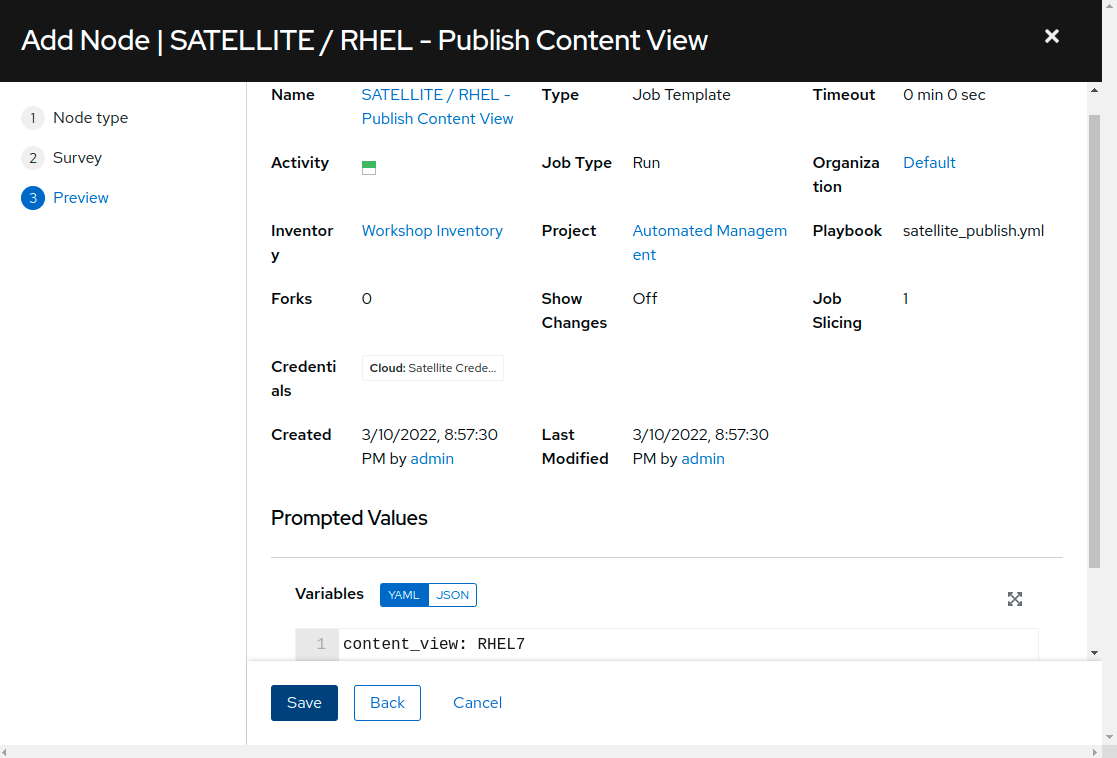Switch Variables view to JSON
1117x758 pixels.
pos(452,595)
